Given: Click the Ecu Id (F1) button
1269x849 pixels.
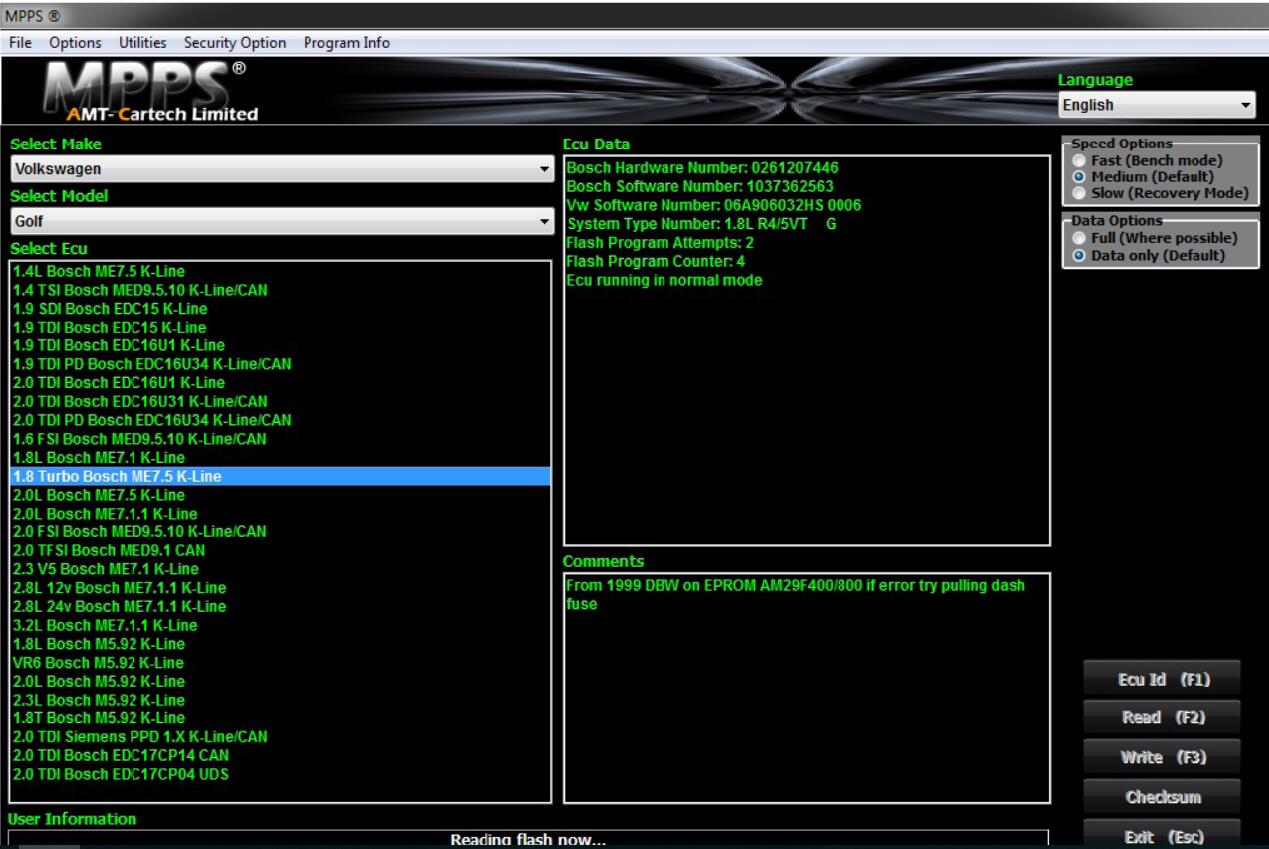Looking at the screenshot, I should click(1161, 680).
